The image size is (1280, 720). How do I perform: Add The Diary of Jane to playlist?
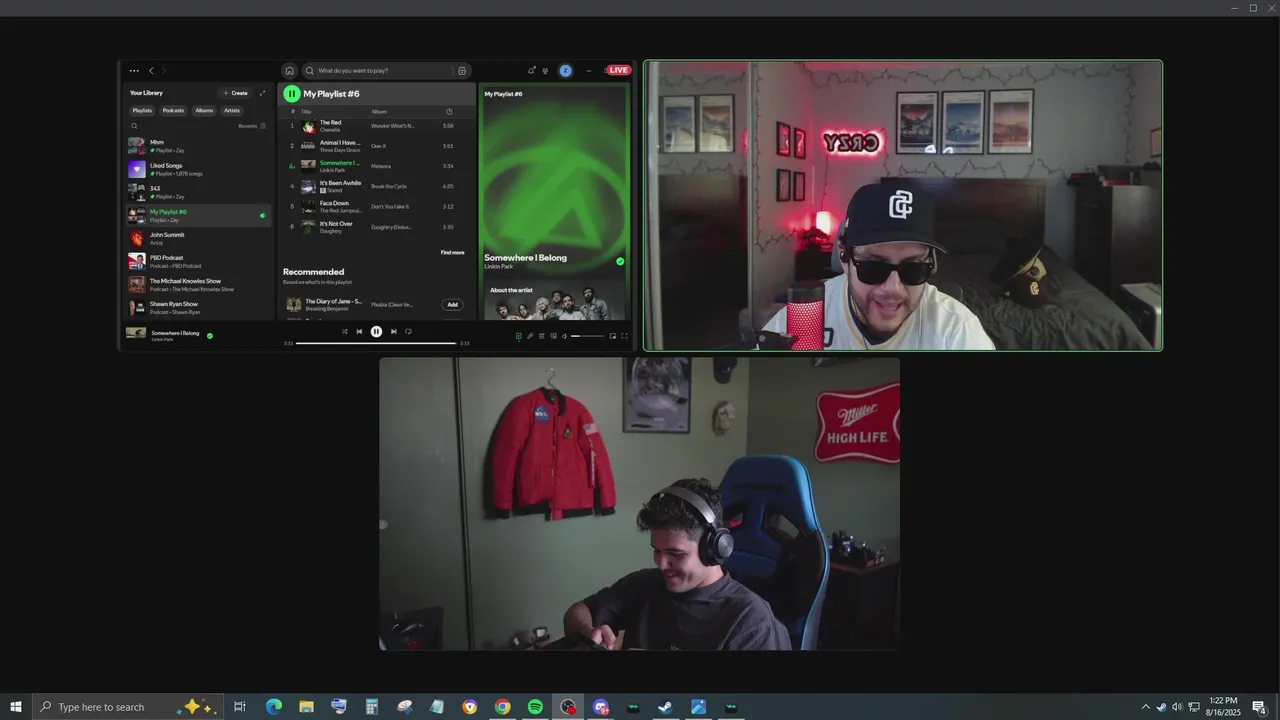452,305
